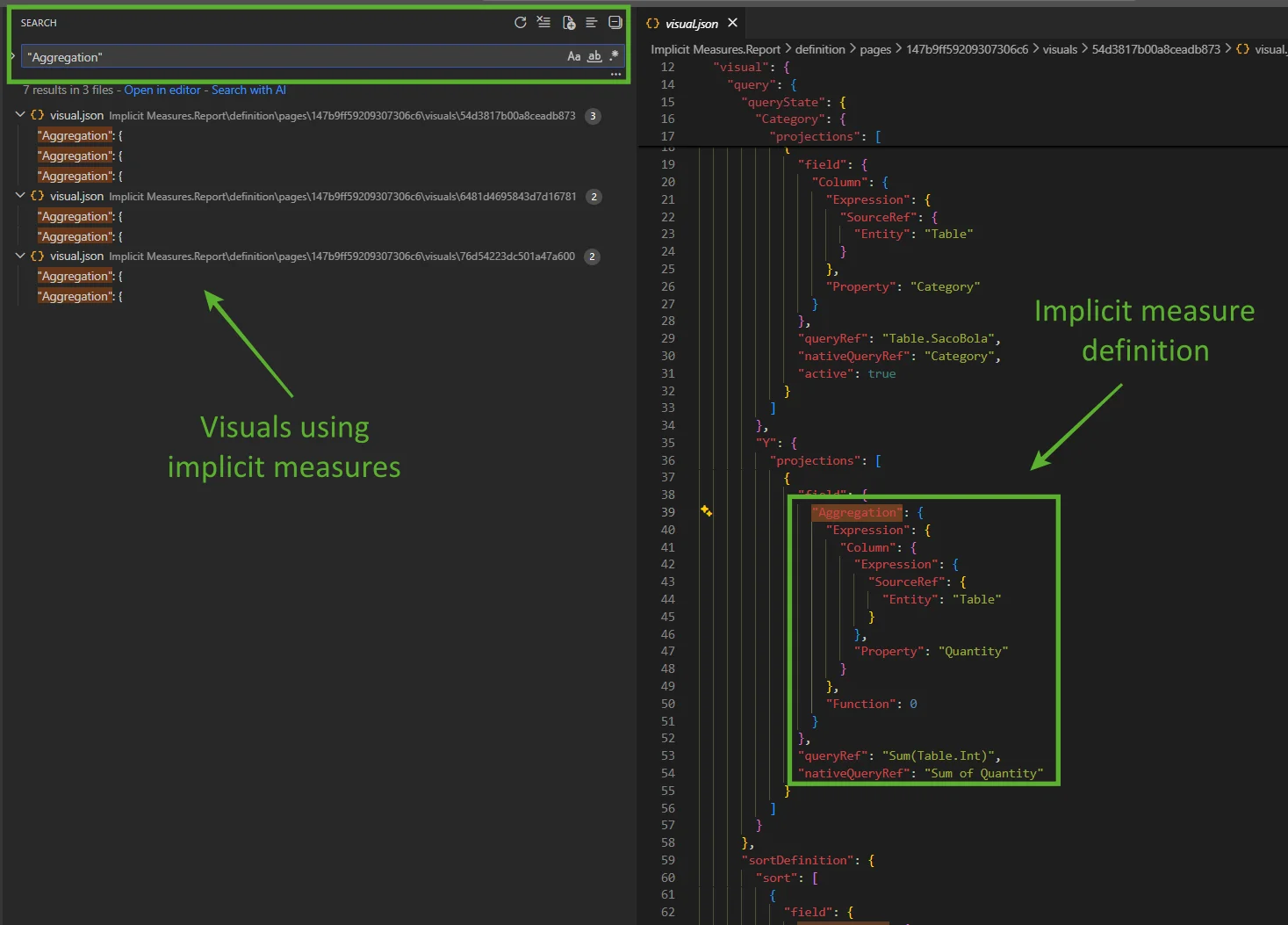Click pages breadcrumb segment
1288x925 pixels.
coord(875,49)
